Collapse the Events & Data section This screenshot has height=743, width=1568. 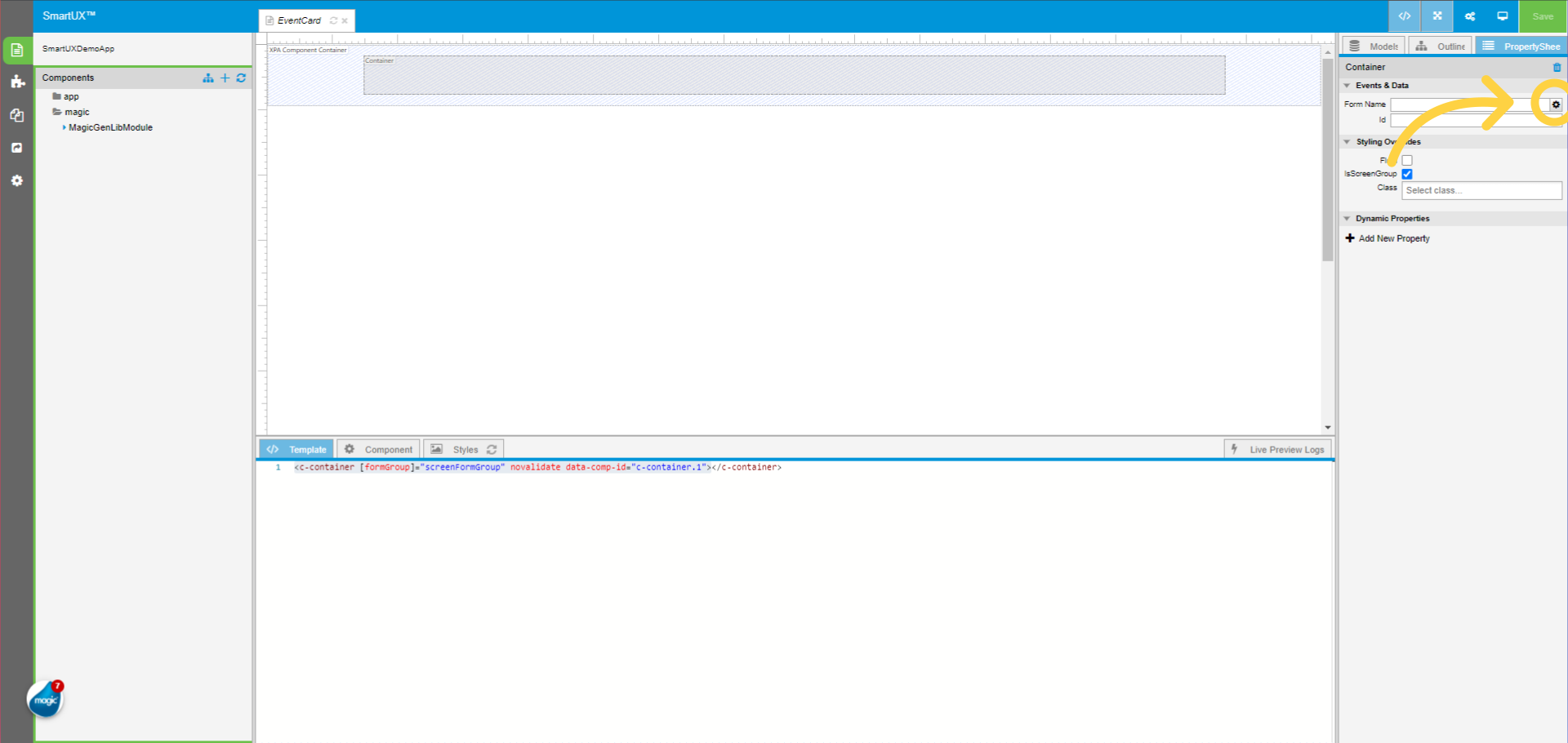(x=1347, y=85)
